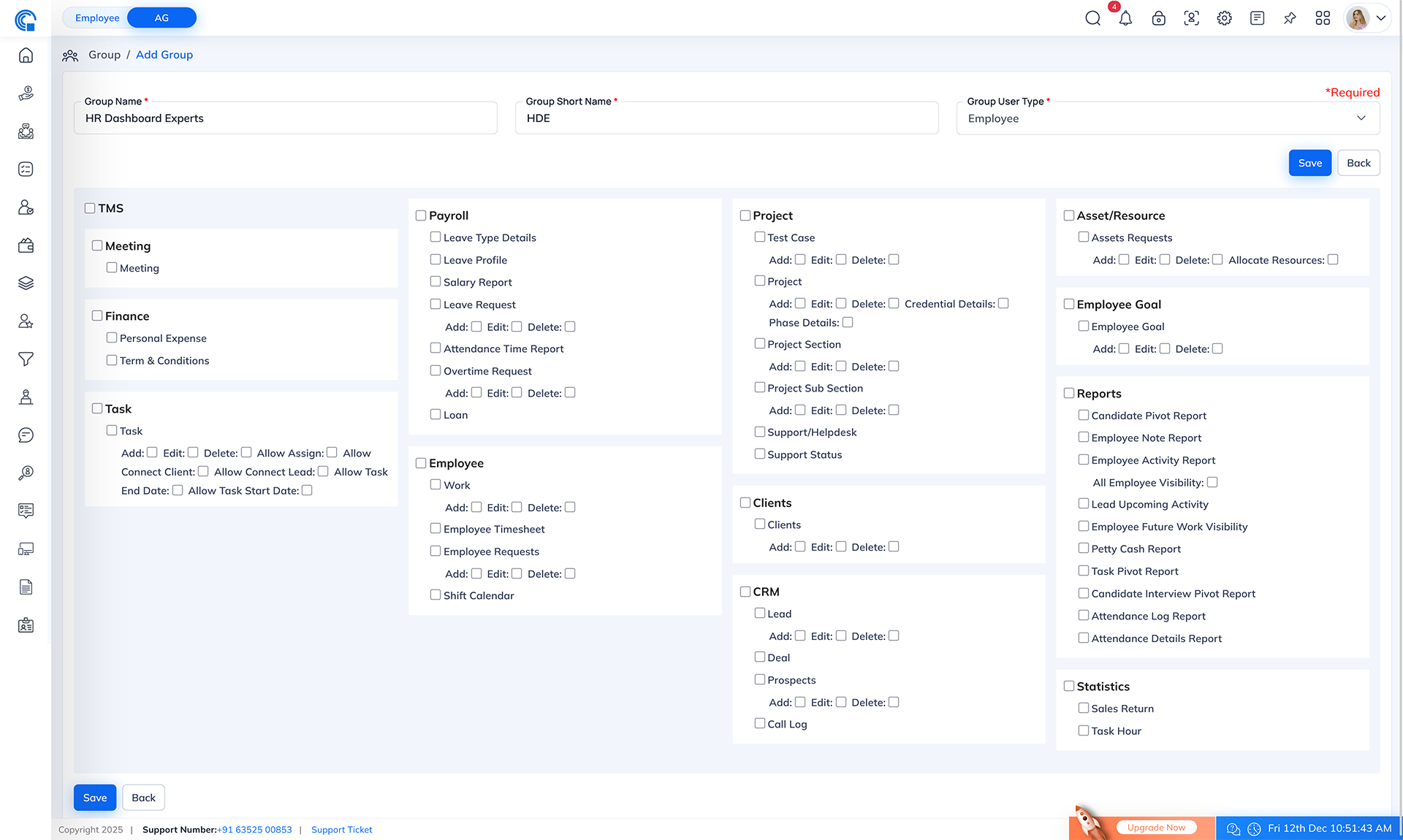Click the pin icon in header

[1290, 18]
